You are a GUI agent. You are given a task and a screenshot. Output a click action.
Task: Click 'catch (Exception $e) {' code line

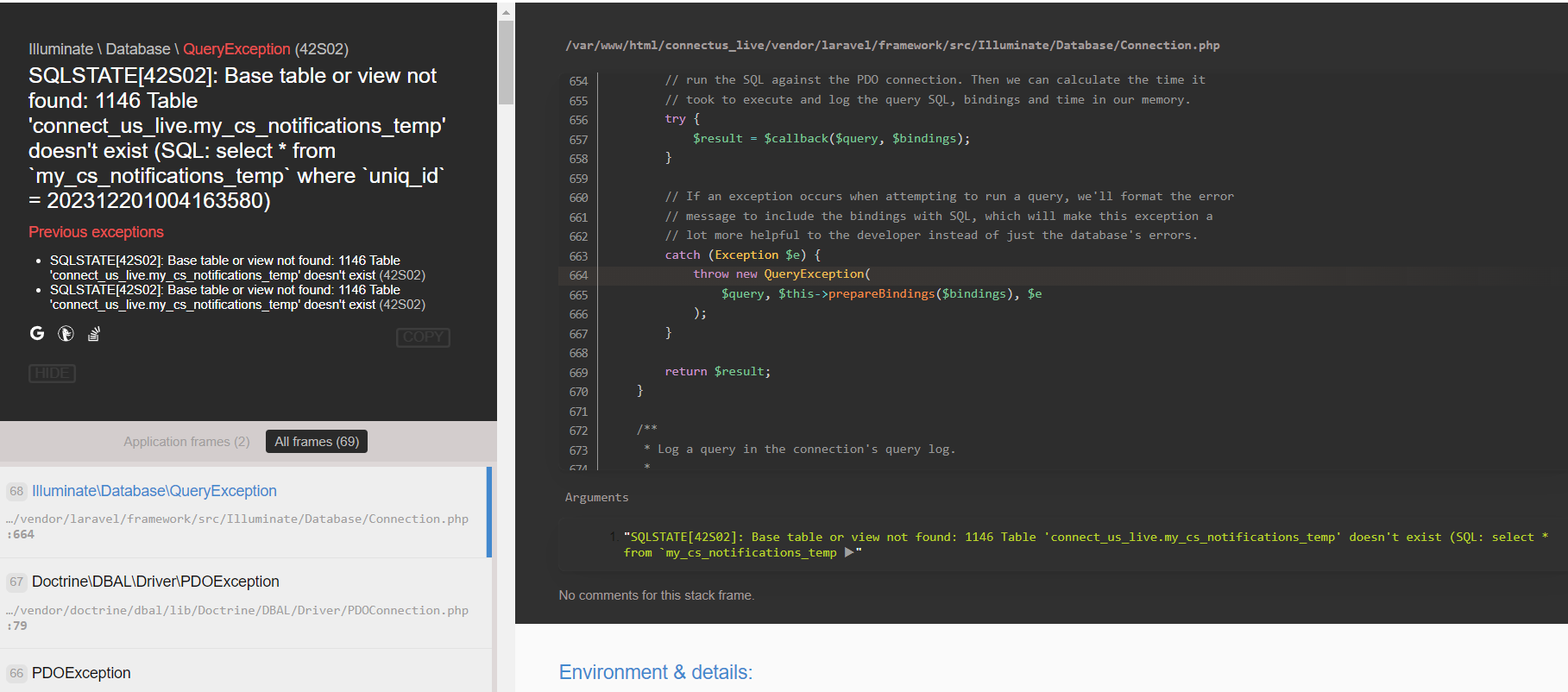pos(742,255)
